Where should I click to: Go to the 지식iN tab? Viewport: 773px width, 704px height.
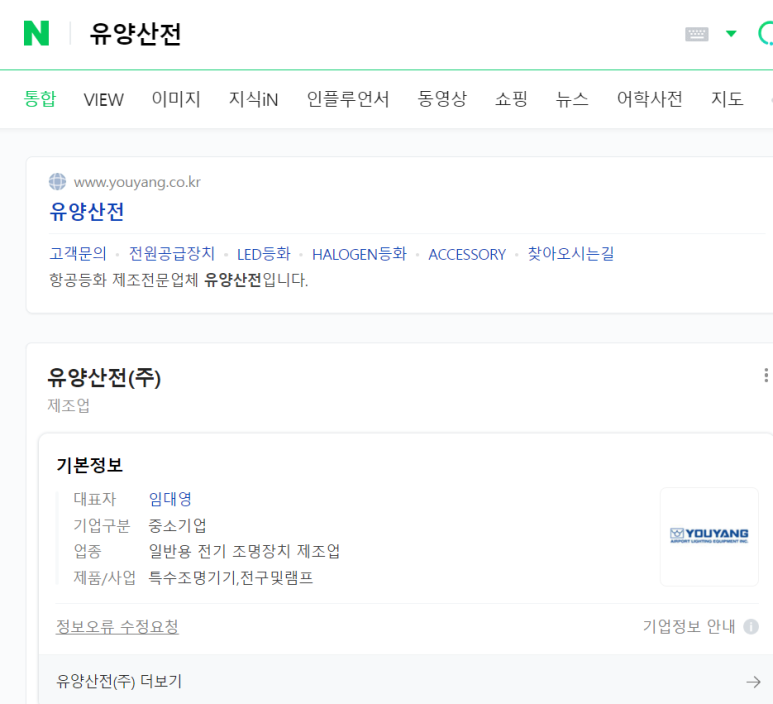(253, 99)
